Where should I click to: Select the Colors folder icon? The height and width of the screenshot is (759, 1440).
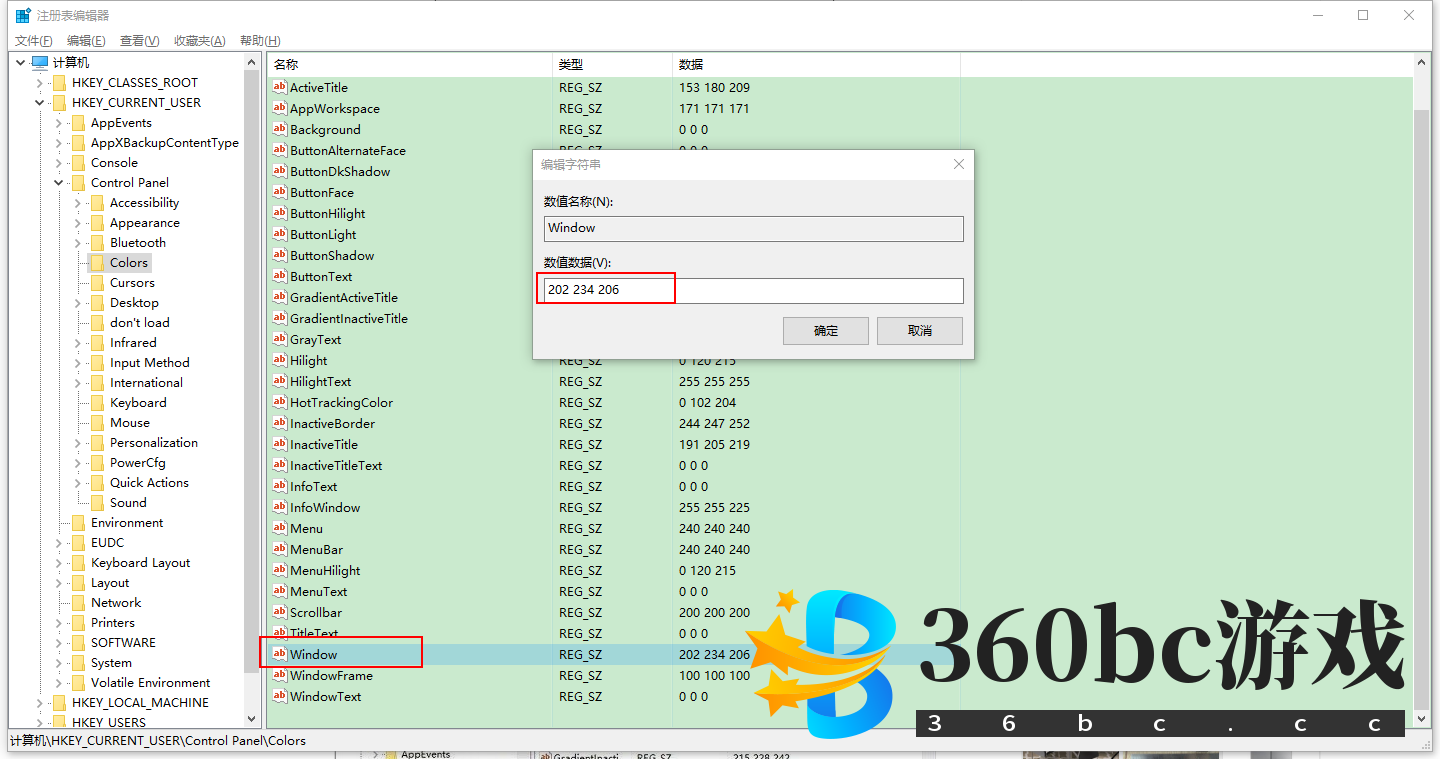(x=97, y=263)
